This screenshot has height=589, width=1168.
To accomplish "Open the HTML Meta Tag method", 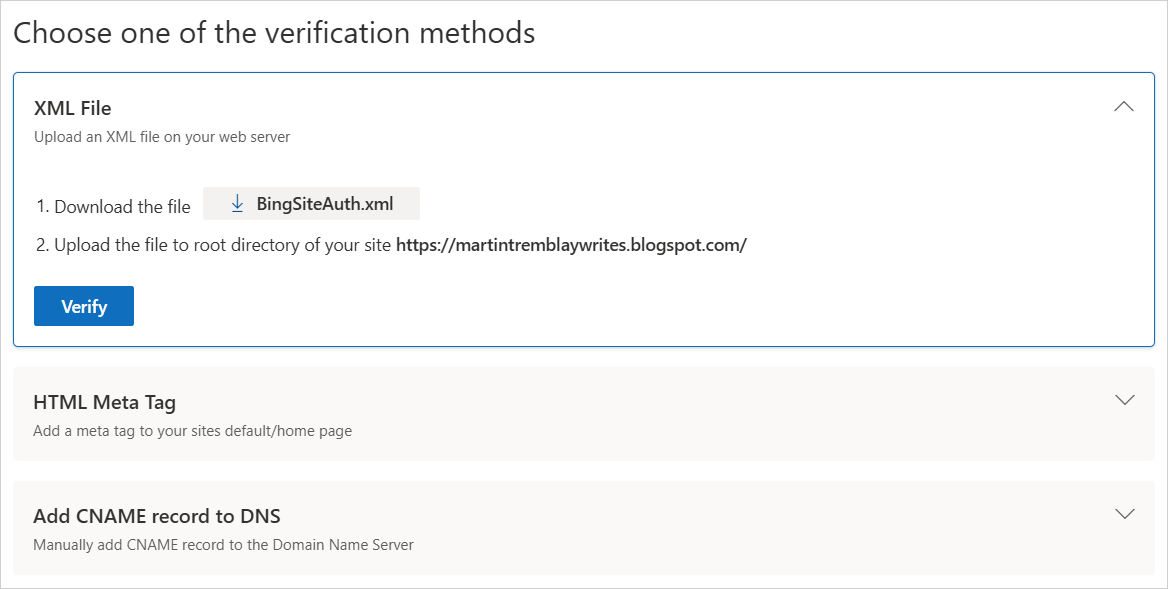I will 105,403.
